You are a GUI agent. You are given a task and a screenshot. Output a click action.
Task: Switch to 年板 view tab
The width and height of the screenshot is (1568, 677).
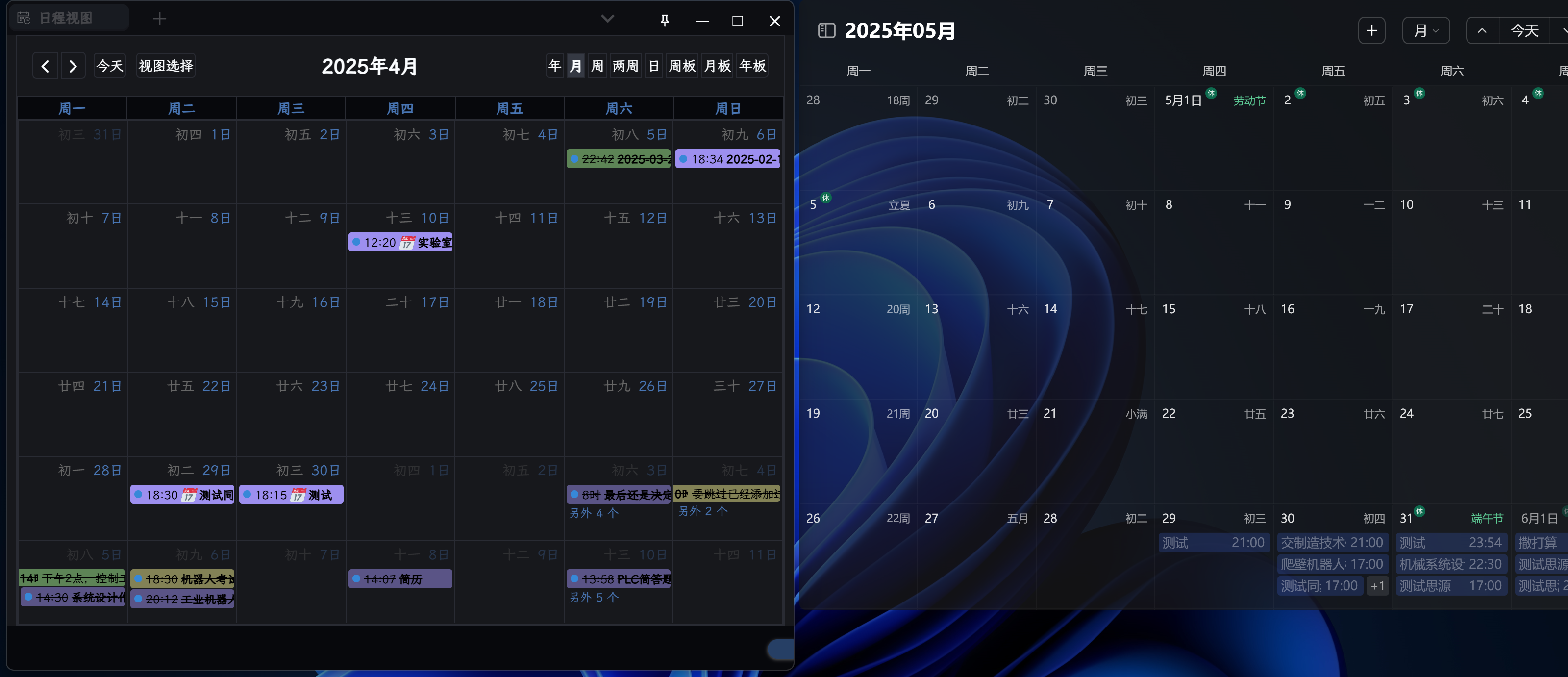752,66
